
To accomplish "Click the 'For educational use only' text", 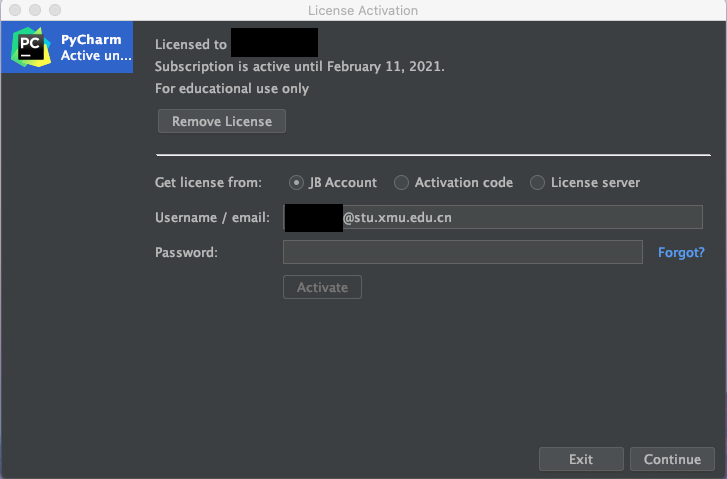I will (x=232, y=89).
